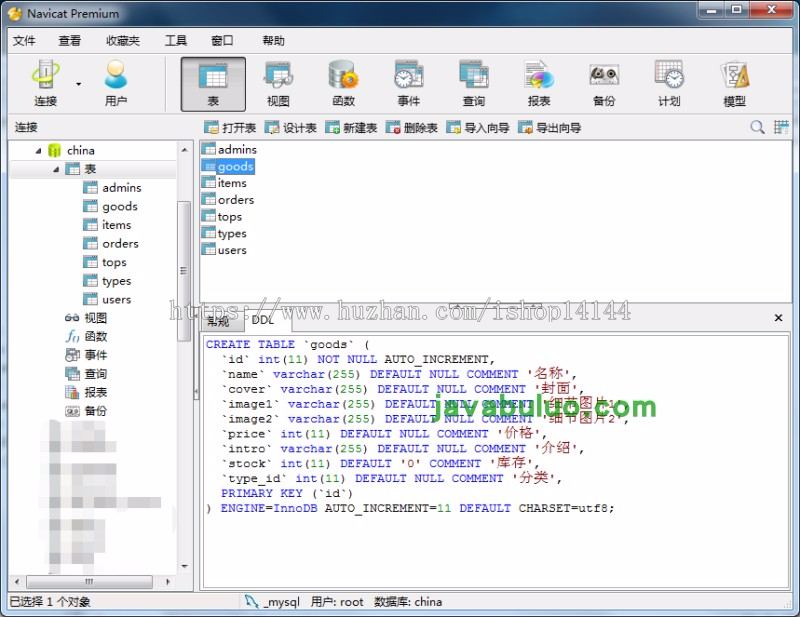Open the Window (窗口) menu

coord(222,41)
